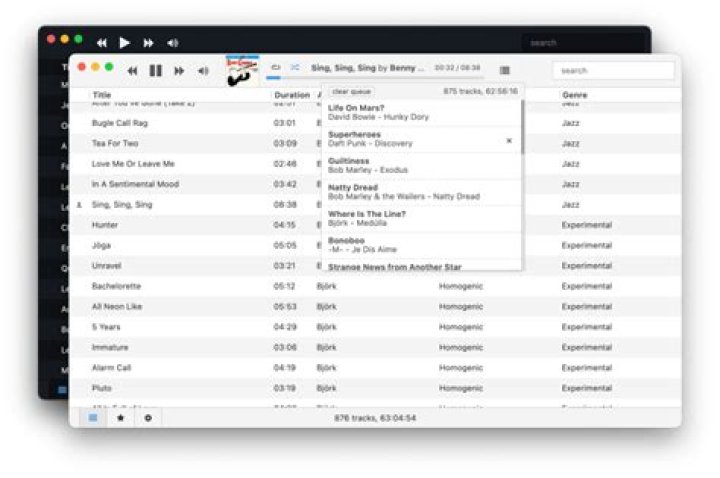Screen dimensions: 720x478
Task: Toggle shuffle mode
Action: coord(295,67)
